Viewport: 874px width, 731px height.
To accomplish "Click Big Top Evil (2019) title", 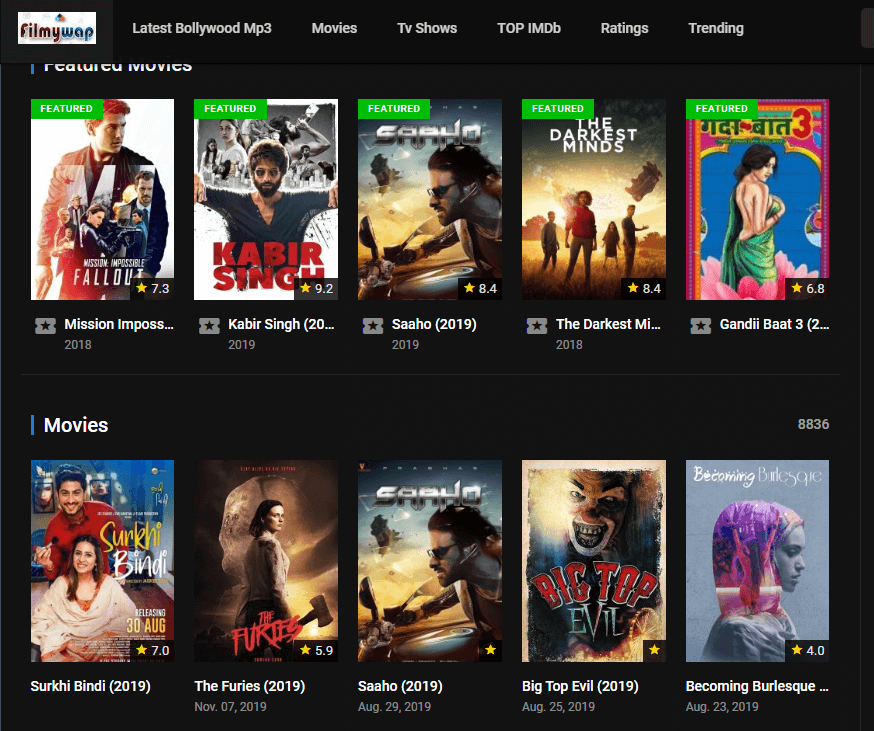I will coord(580,686).
